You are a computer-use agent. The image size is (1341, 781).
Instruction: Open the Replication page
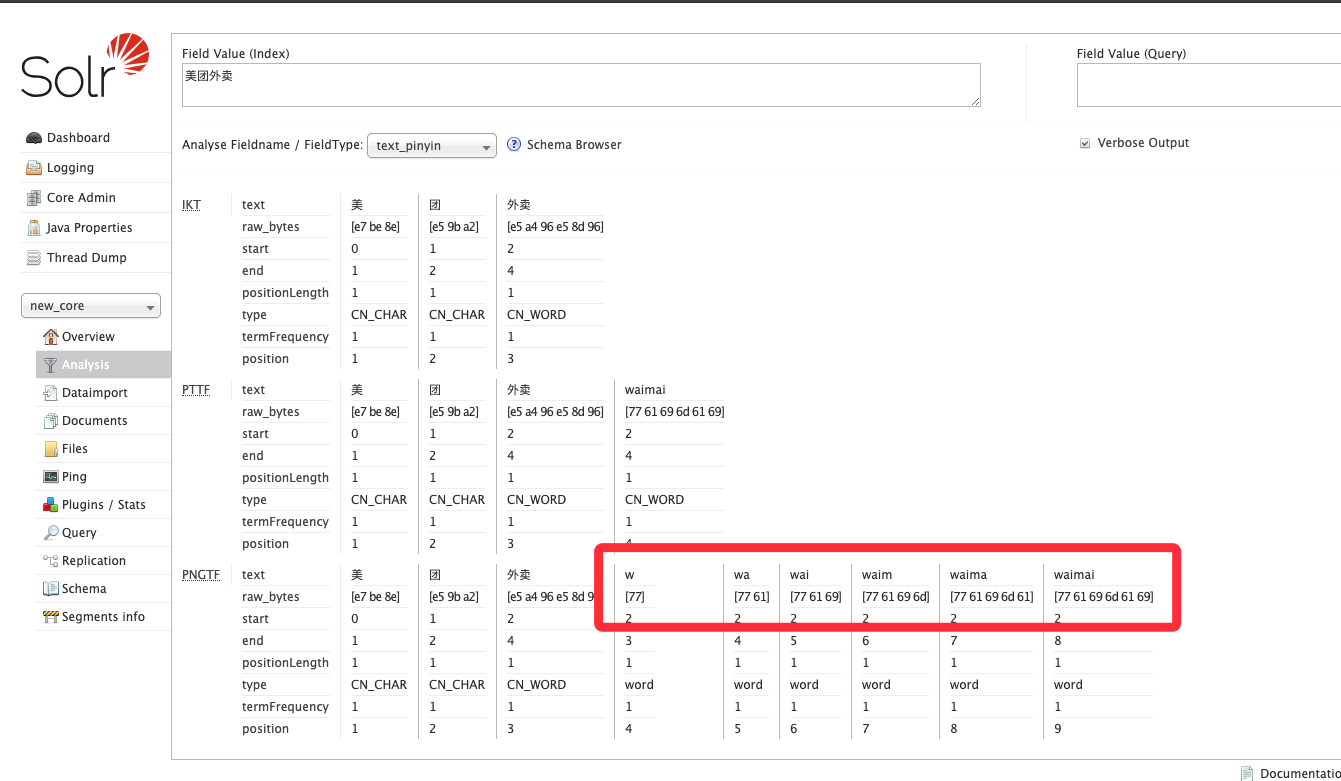click(94, 561)
